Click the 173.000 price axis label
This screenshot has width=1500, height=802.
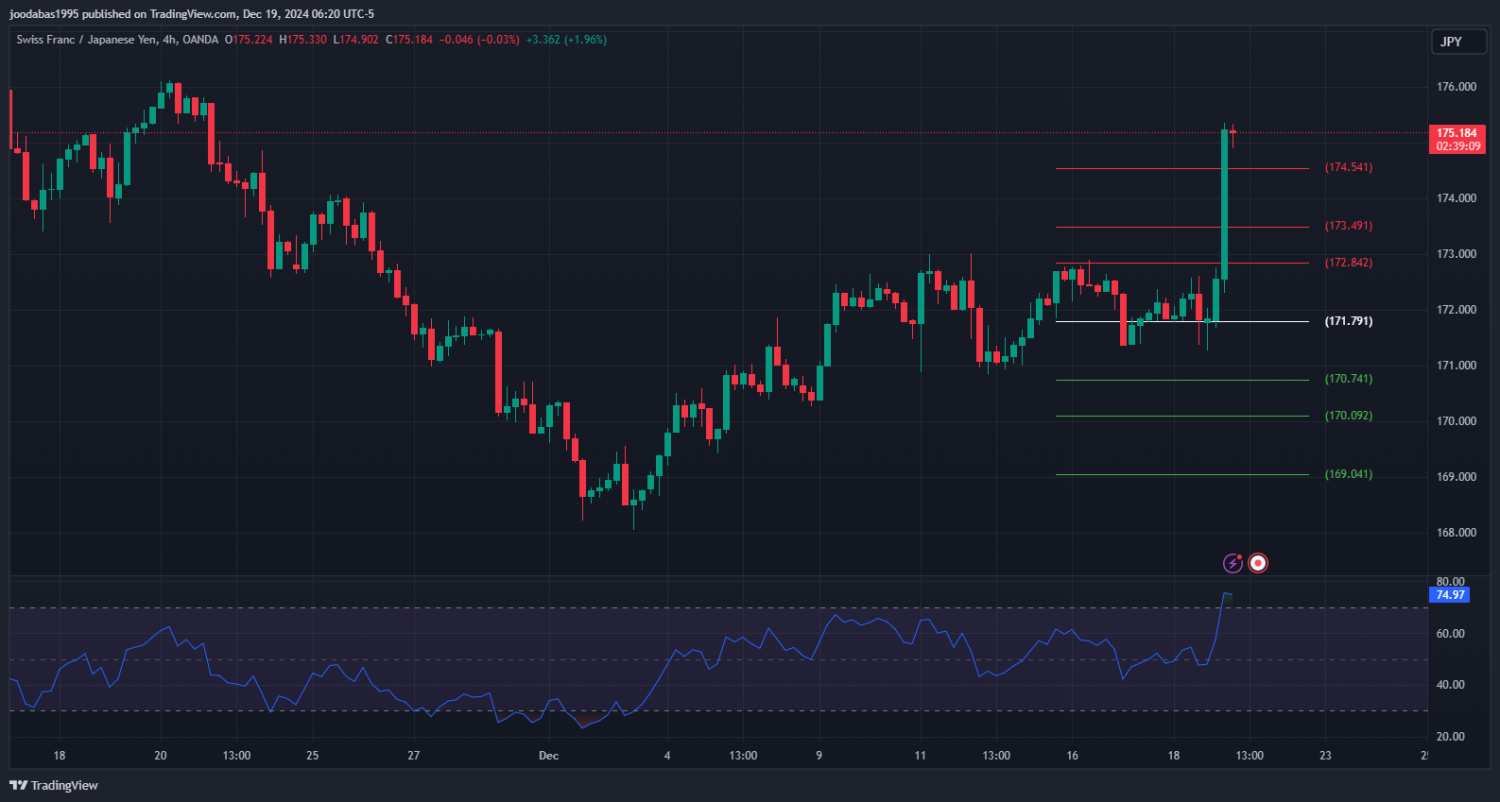coord(1455,254)
